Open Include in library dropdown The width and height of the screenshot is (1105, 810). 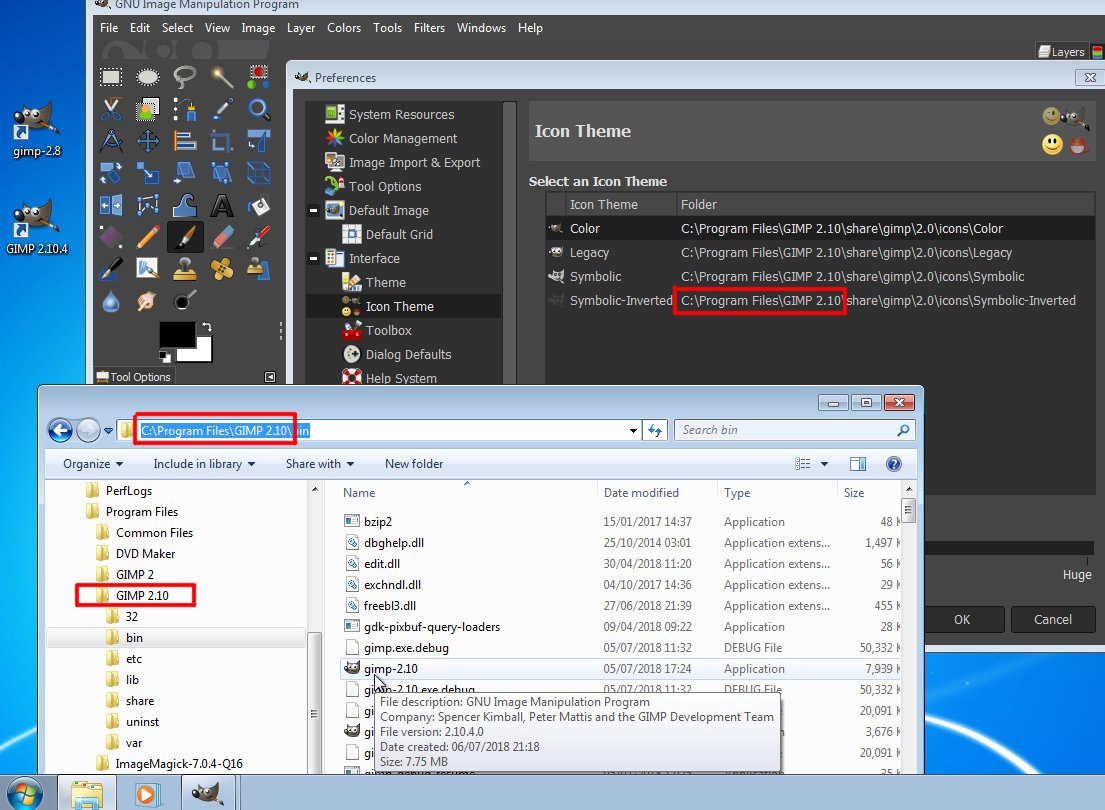(x=204, y=464)
